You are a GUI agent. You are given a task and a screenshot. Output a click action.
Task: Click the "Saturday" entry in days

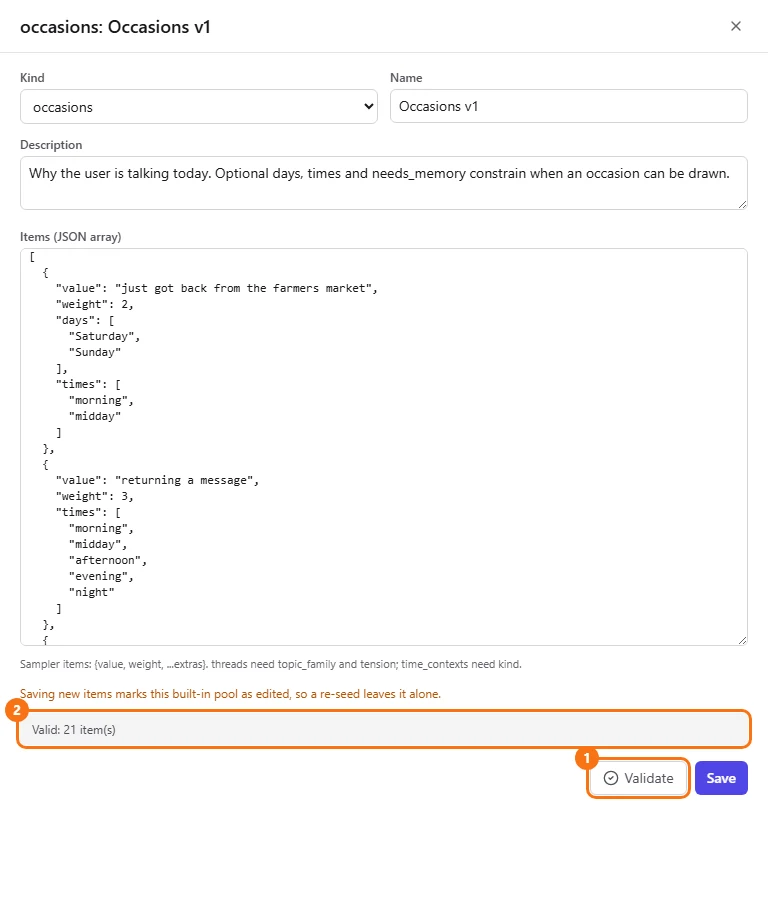(x=104, y=336)
